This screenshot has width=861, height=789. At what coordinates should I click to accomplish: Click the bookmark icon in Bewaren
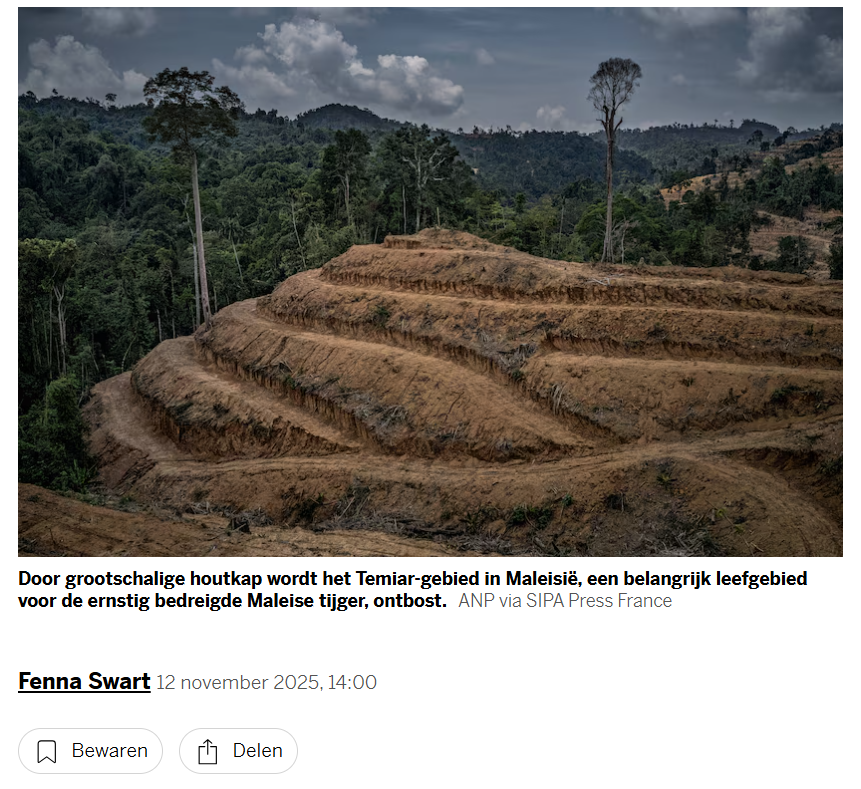point(47,751)
